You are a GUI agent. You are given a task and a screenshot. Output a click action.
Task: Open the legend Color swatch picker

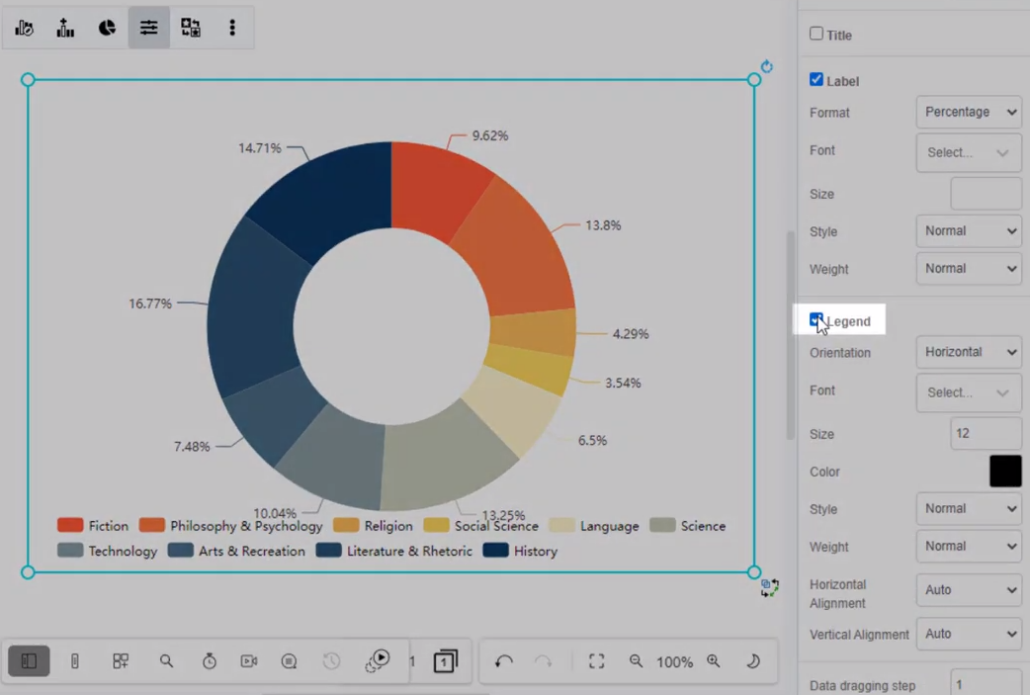[1005, 470]
